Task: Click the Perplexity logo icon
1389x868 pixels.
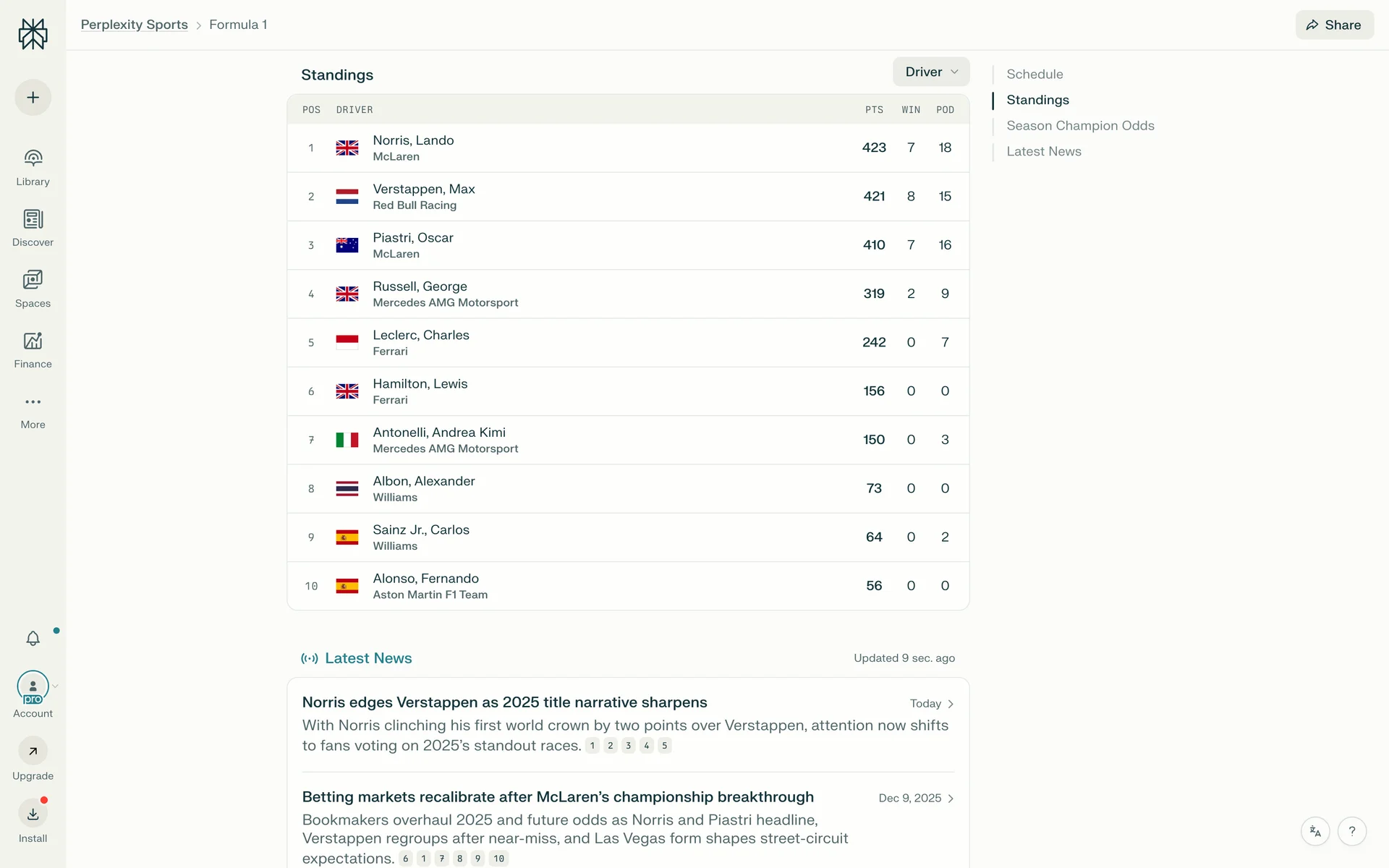Action: tap(33, 34)
